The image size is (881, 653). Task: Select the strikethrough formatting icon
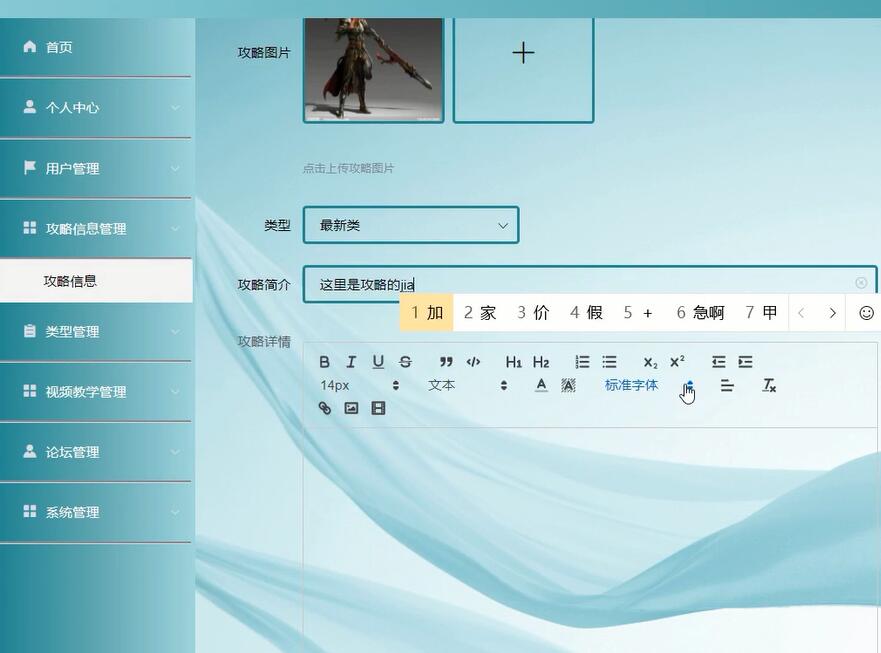pos(405,361)
